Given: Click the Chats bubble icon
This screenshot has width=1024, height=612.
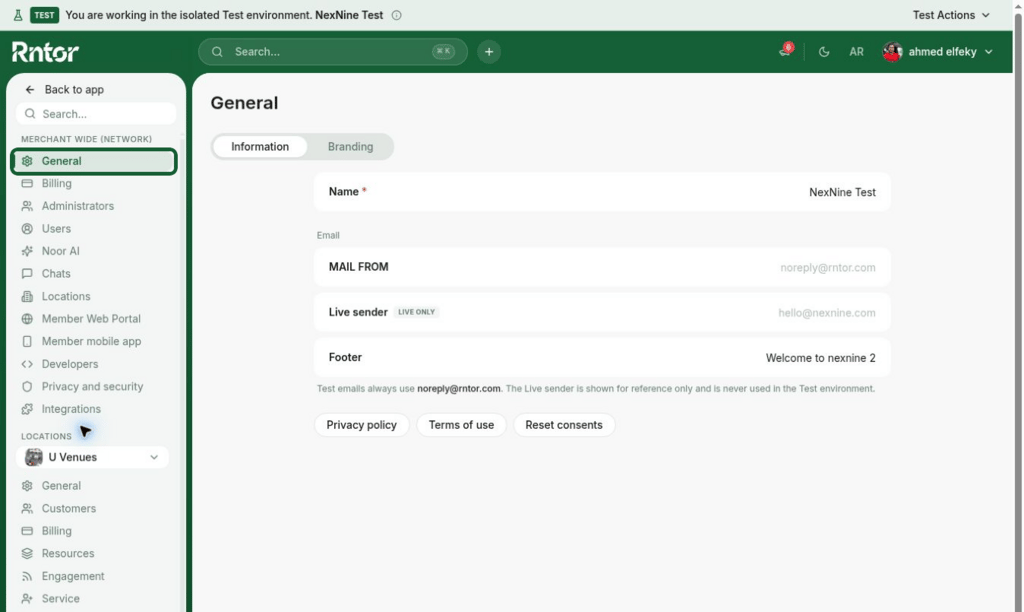Looking at the screenshot, I should [x=27, y=274].
